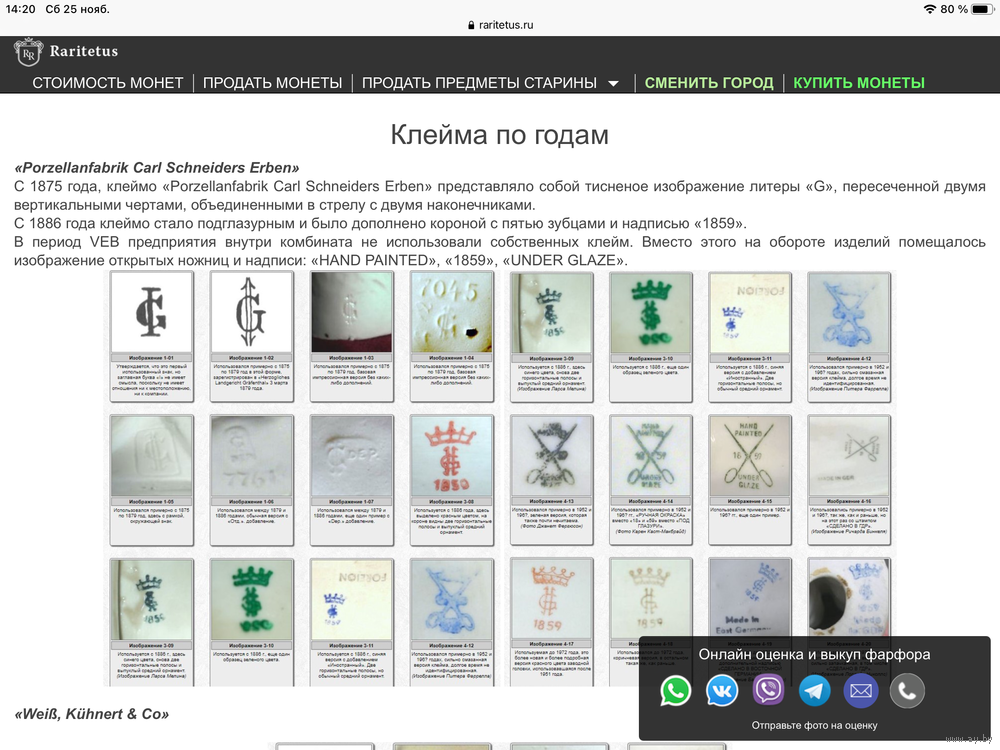Viewport: 1000px width, 750px height.
Task: Click Онлайн оценка и выкуп фарфора title
Action: pos(814,654)
